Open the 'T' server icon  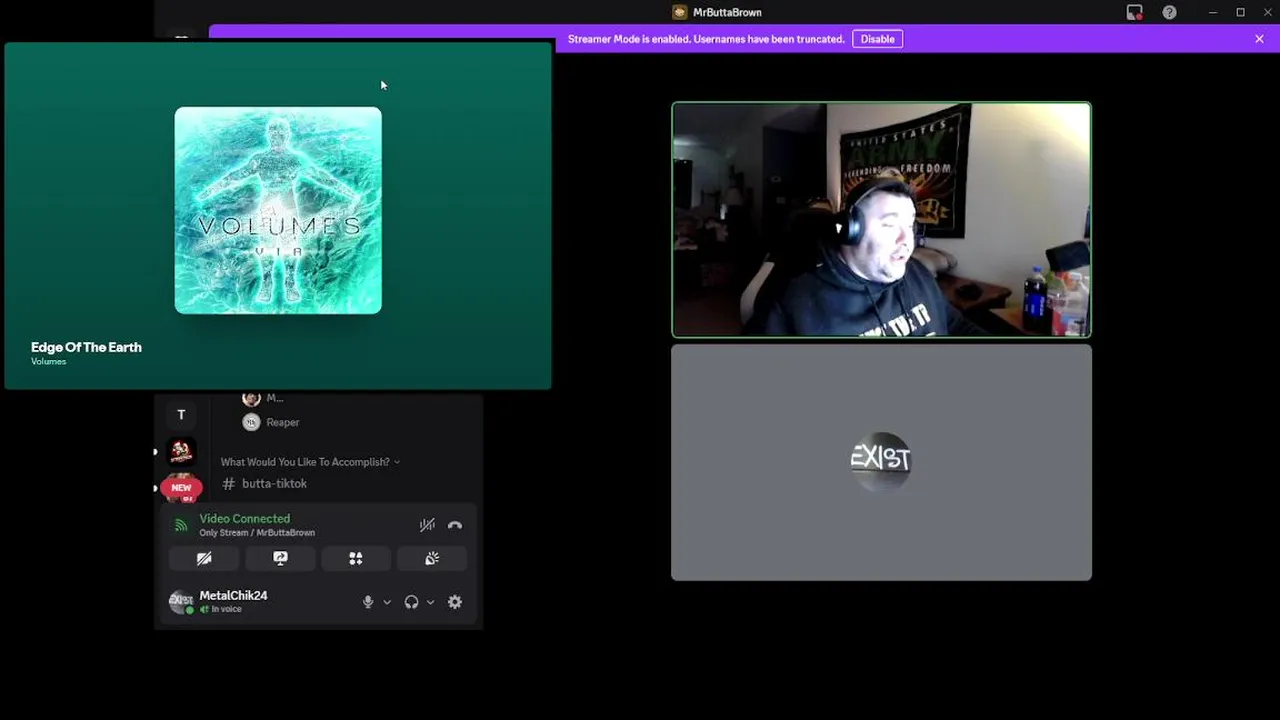click(x=181, y=414)
